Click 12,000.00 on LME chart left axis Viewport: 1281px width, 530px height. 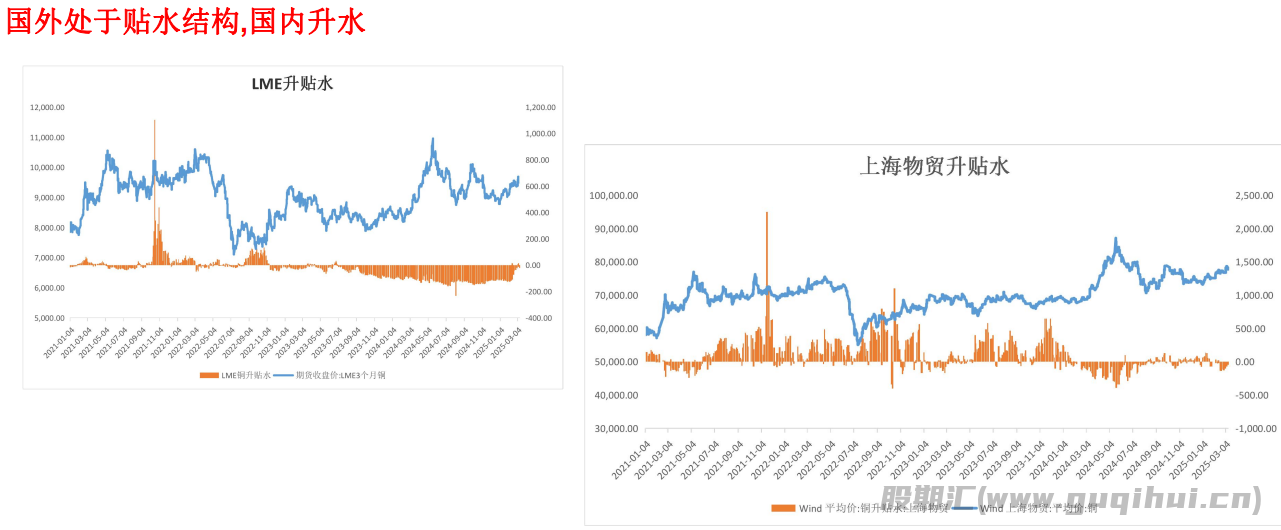(x=47, y=107)
